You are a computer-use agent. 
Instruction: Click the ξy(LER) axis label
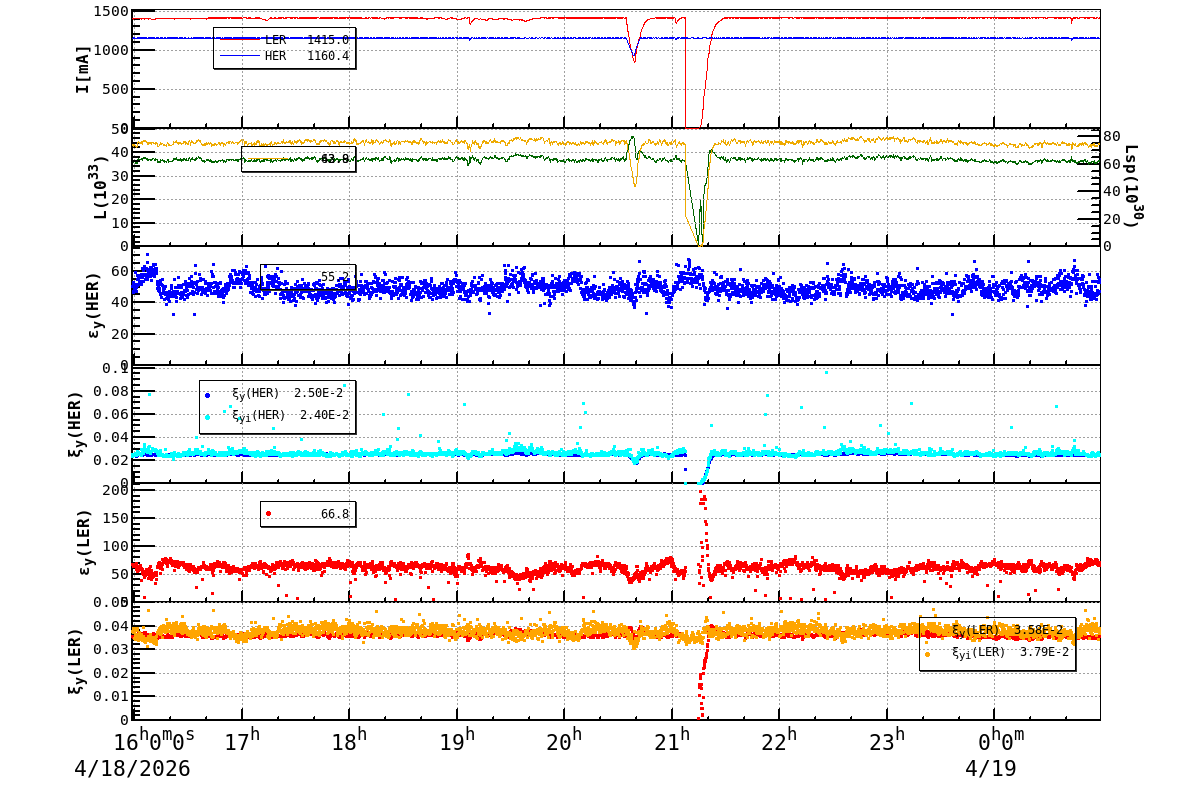(x=75, y=661)
